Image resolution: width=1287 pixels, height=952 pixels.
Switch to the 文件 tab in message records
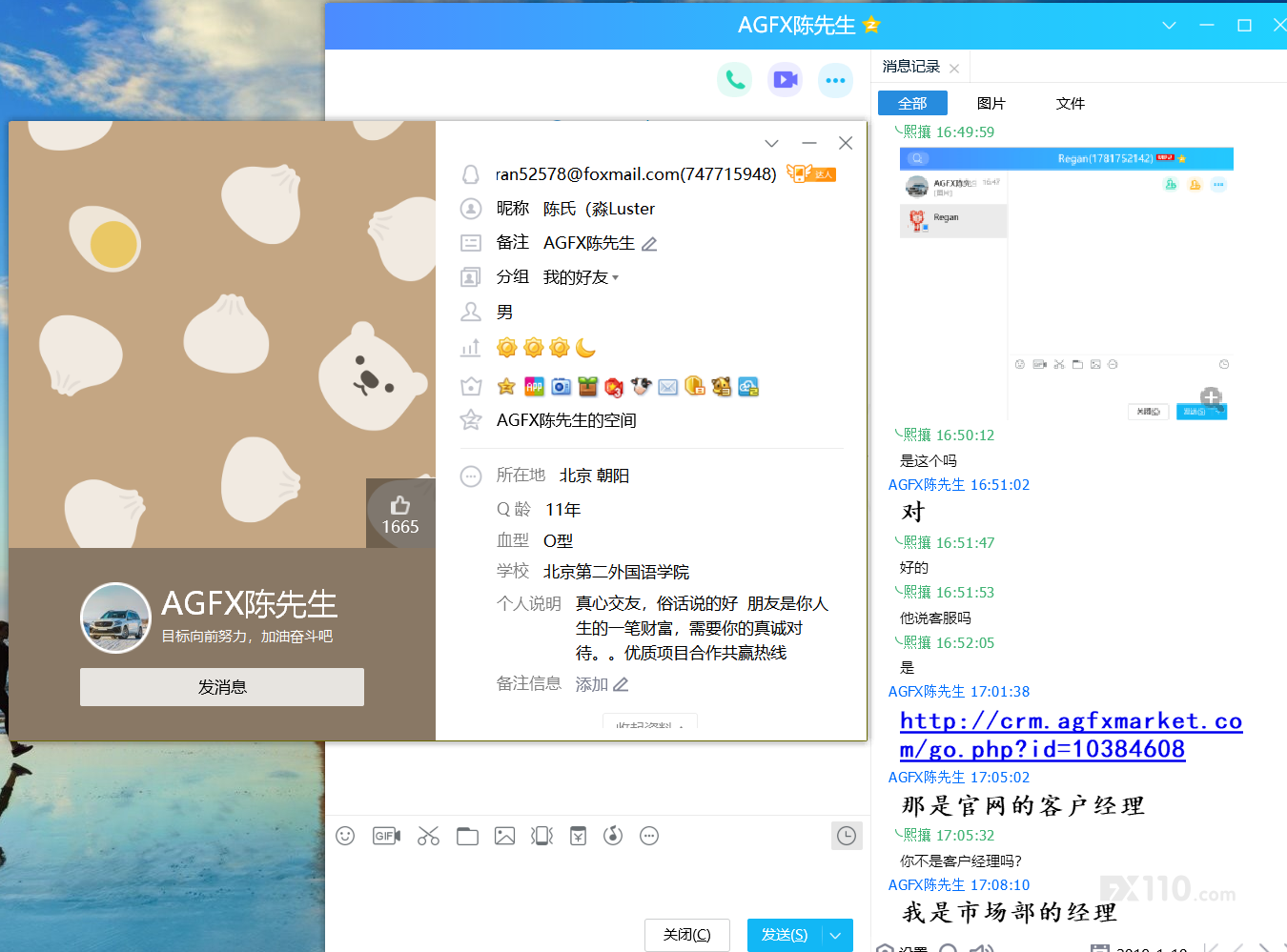[1071, 103]
